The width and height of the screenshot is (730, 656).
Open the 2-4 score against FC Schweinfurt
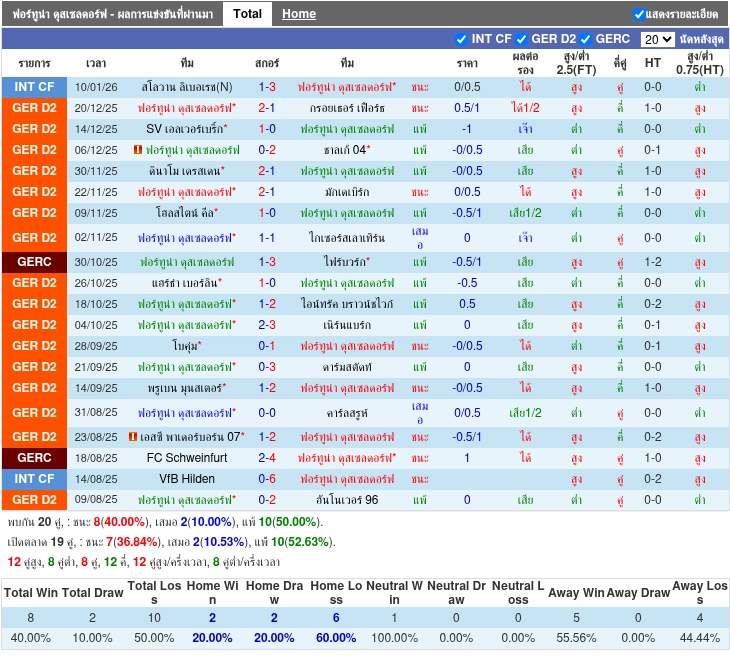(x=267, y=458)
